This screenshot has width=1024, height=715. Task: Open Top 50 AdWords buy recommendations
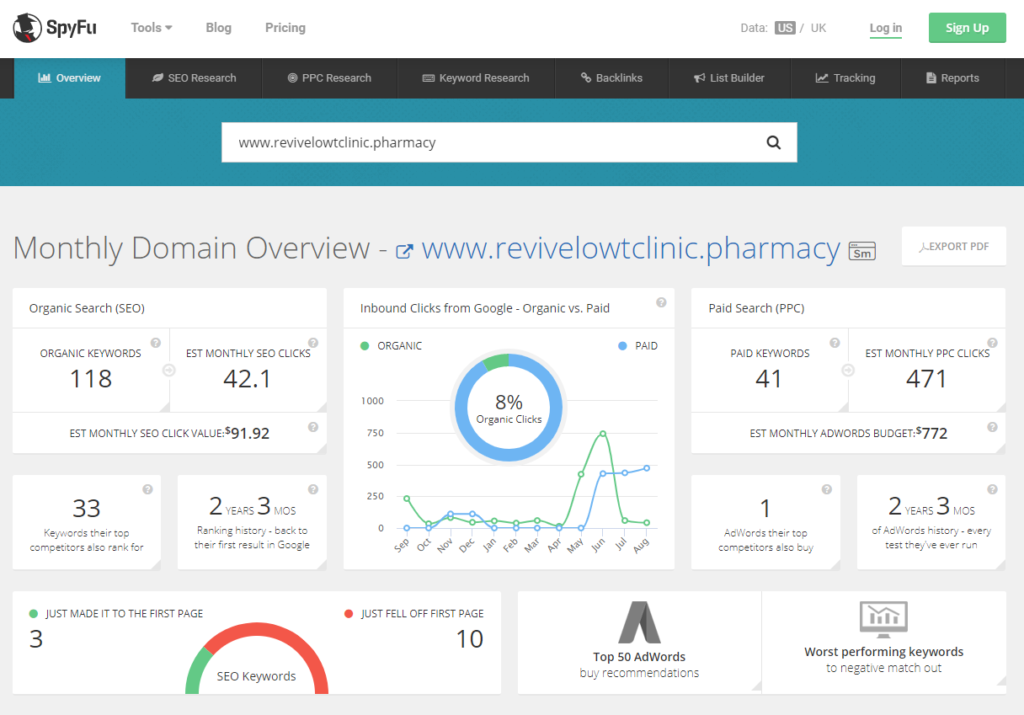tap(639, 664)
